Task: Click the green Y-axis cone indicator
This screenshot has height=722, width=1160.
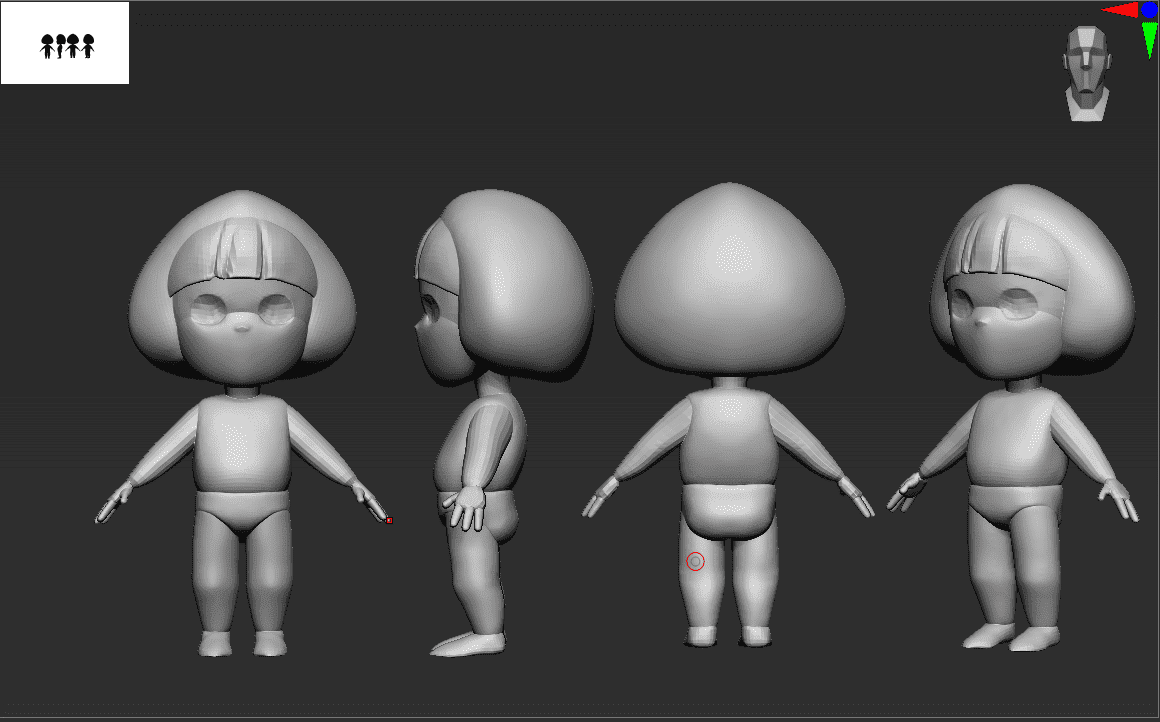Action: (x=1149, y=40)
